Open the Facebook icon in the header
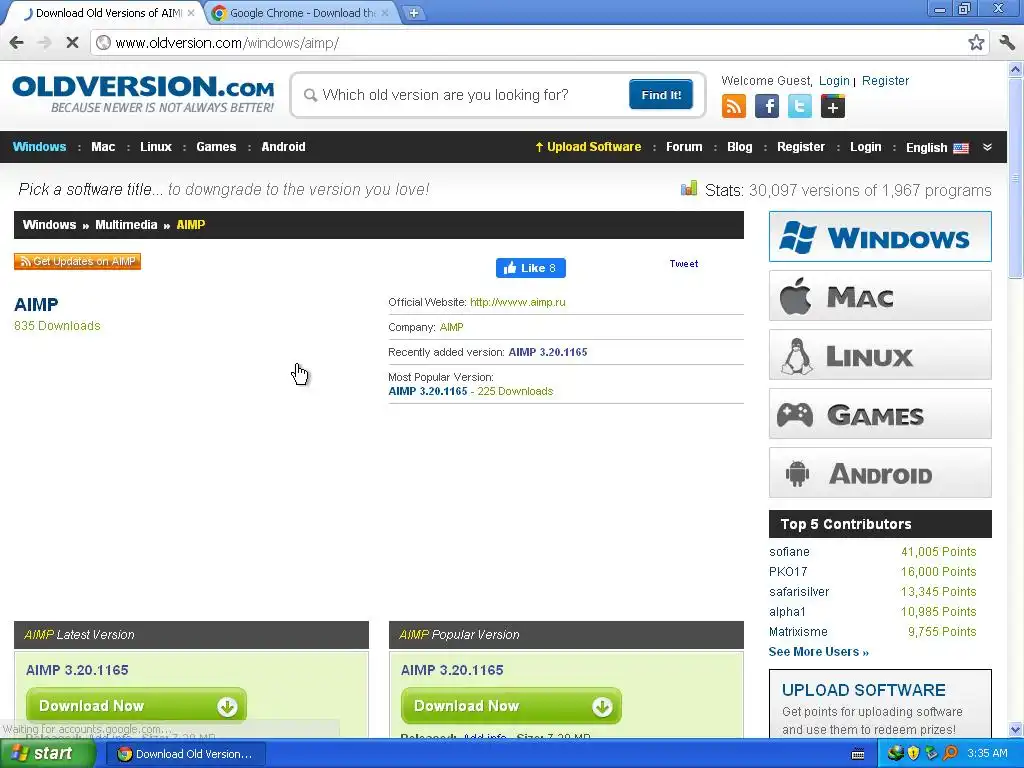1024x768 pixels. pyautogui.click(x=767, y=106)
